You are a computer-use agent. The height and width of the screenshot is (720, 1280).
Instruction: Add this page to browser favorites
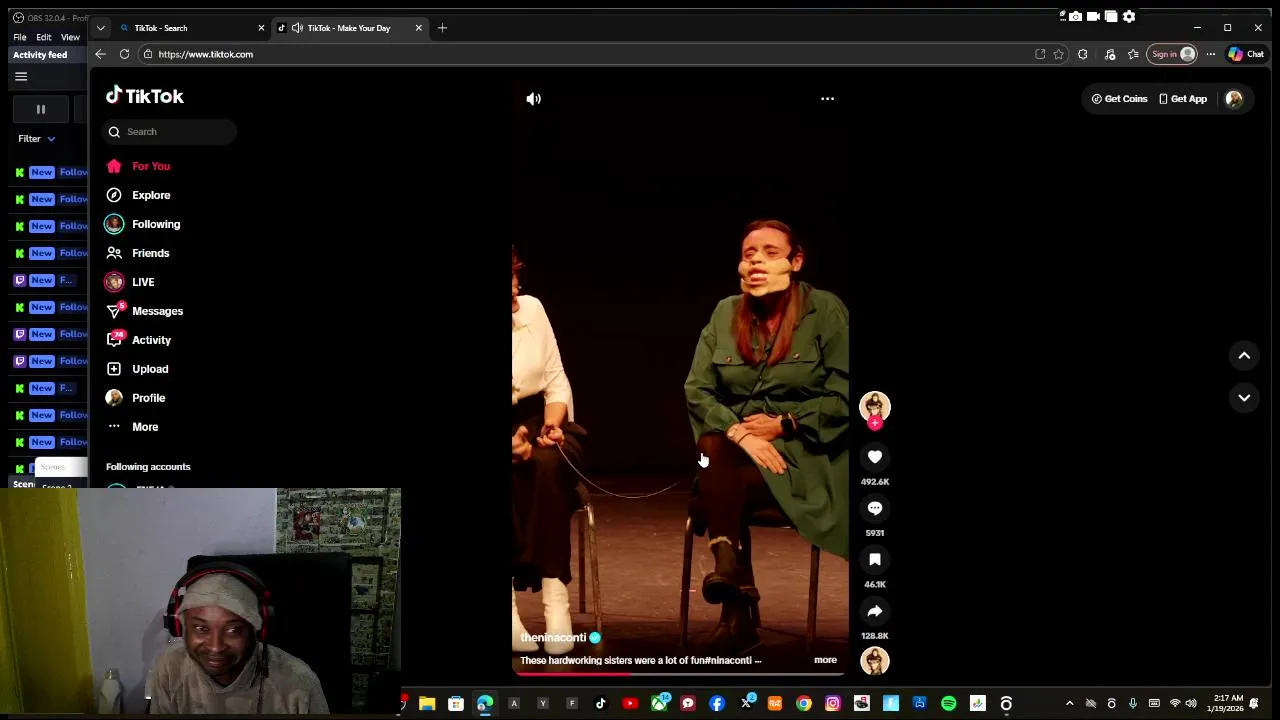(1059, 54)
